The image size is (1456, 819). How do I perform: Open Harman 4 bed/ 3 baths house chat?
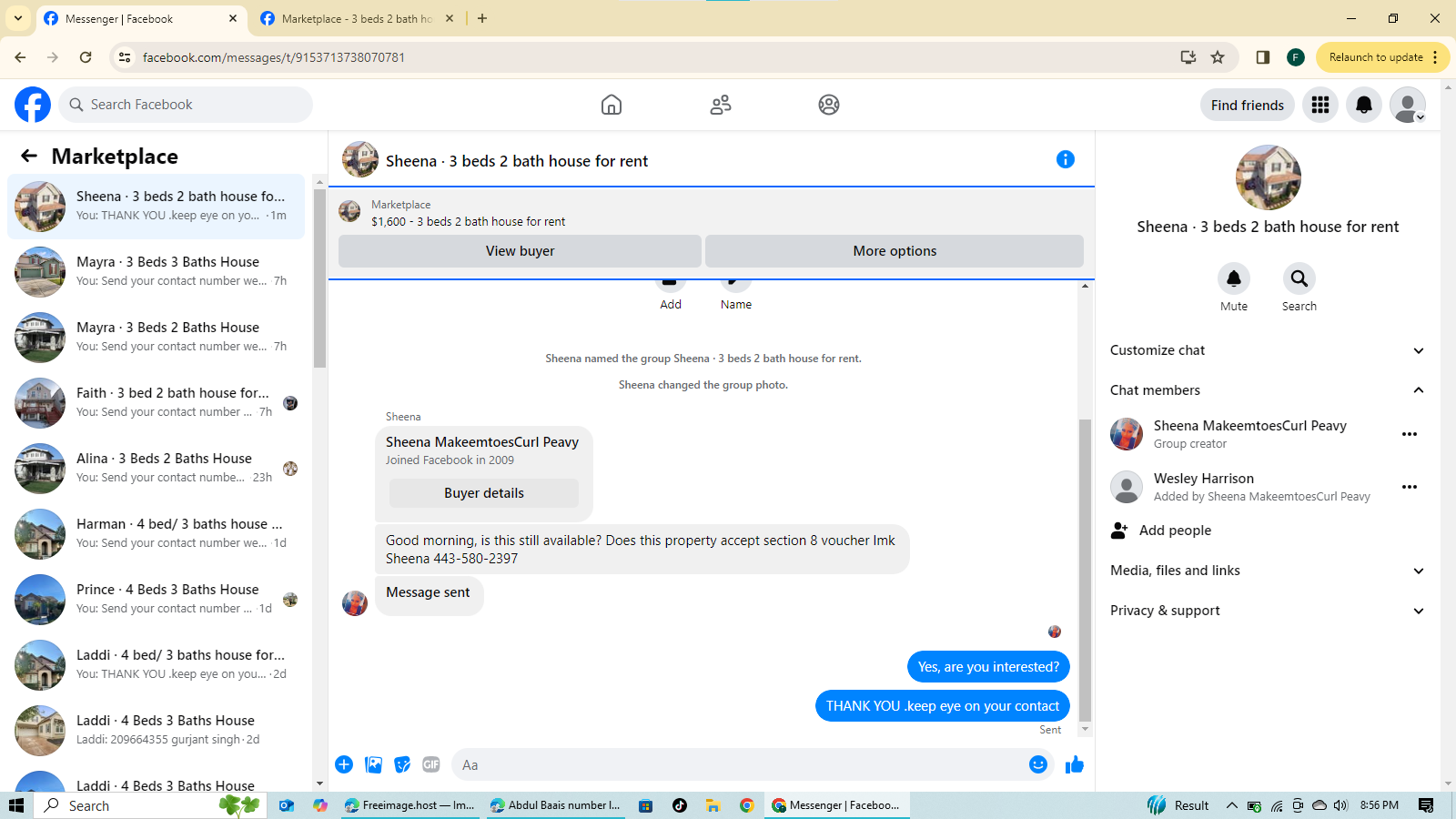click(x=156, y=534)
